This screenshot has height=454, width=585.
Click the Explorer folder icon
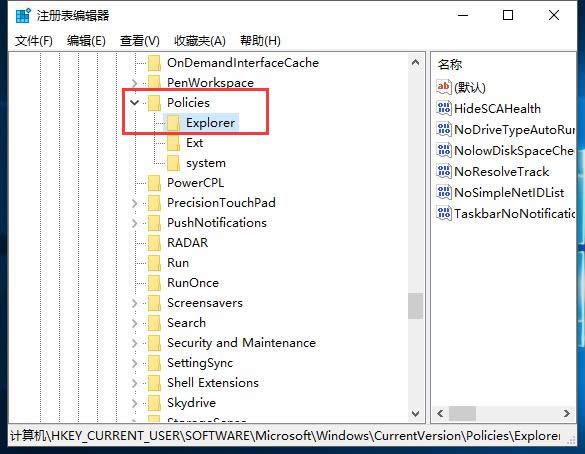(173, 123)
